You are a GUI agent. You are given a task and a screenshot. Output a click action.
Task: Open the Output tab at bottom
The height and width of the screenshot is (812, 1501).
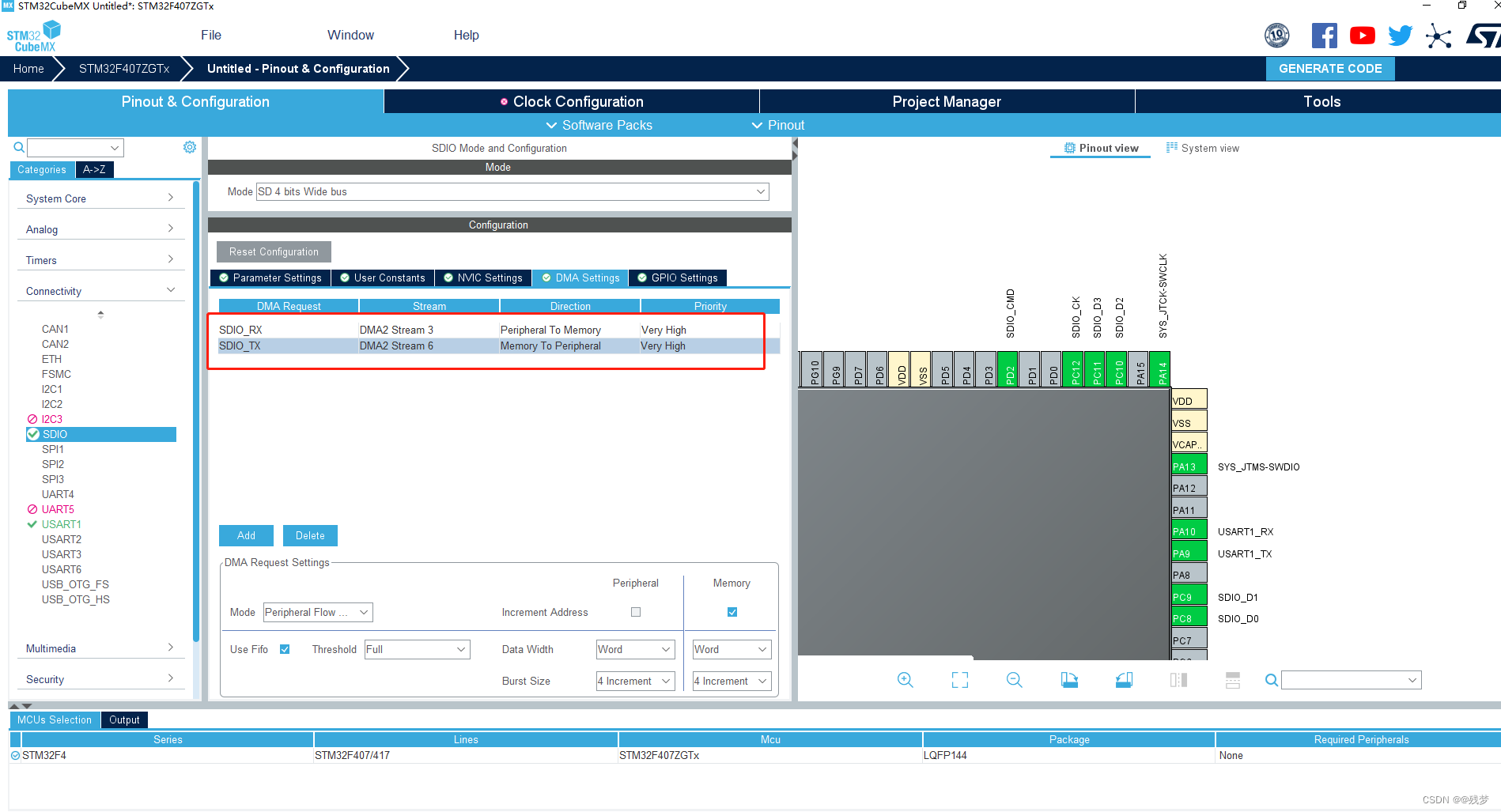pos(124,719)
